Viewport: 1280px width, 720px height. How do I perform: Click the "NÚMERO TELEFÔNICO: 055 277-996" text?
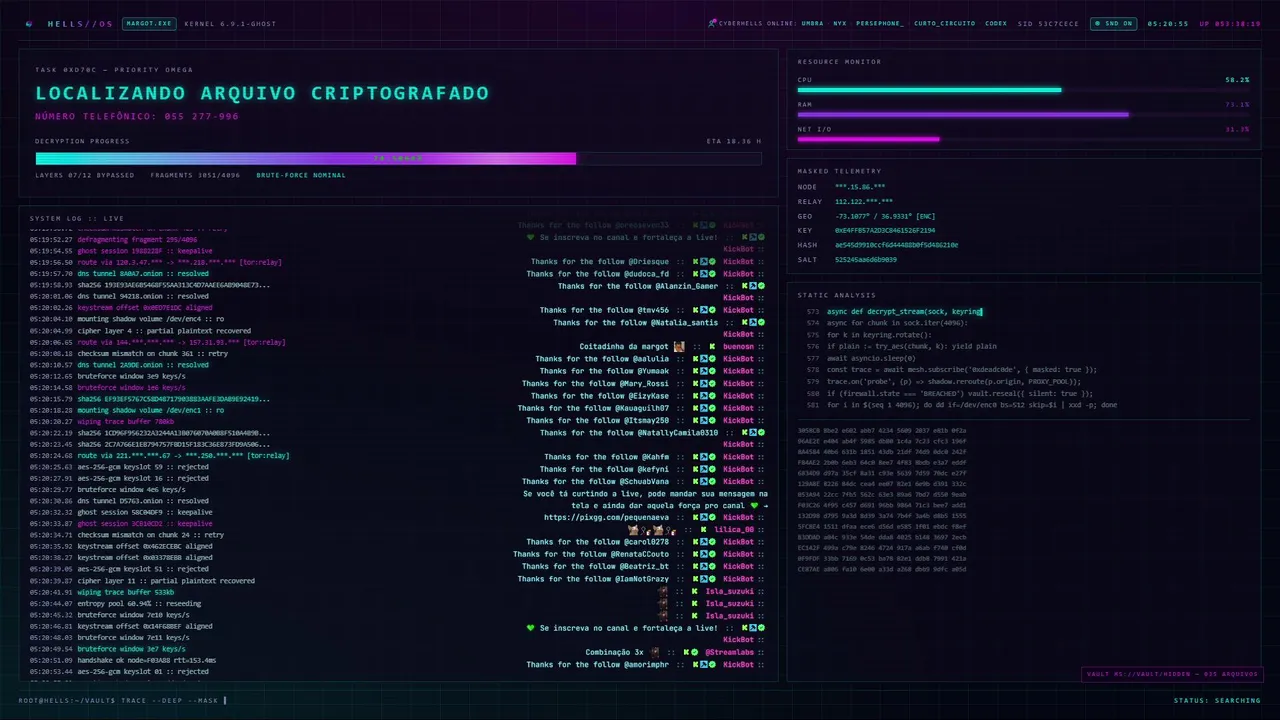point(137,117)
